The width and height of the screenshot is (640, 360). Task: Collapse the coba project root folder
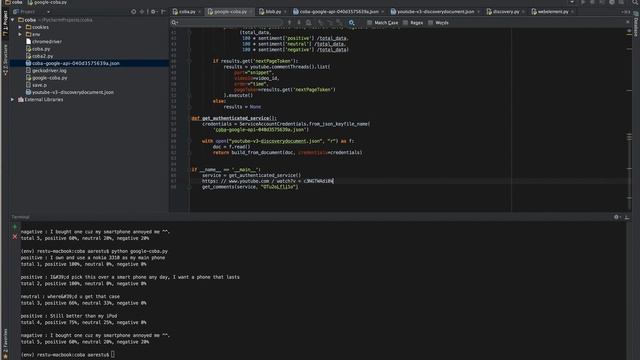[x=13, y=20]
